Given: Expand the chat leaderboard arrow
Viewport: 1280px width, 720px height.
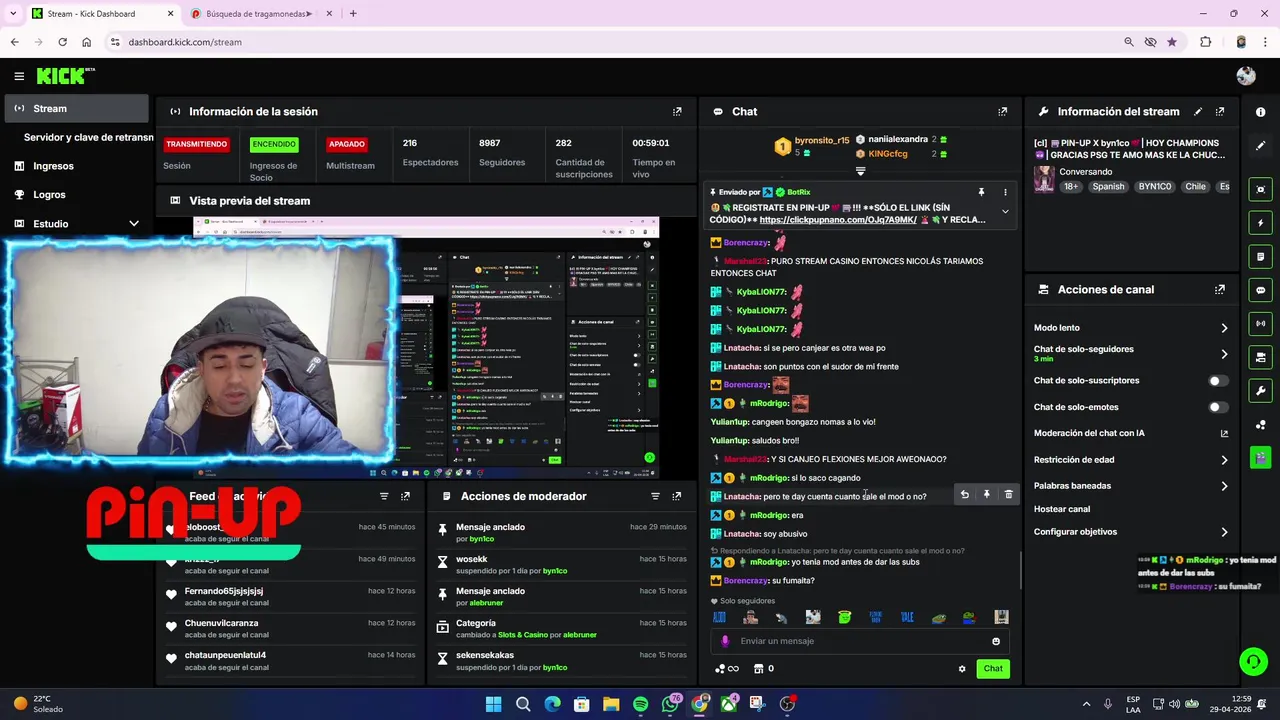Looking at the screenshot, I should click(861, 172).
